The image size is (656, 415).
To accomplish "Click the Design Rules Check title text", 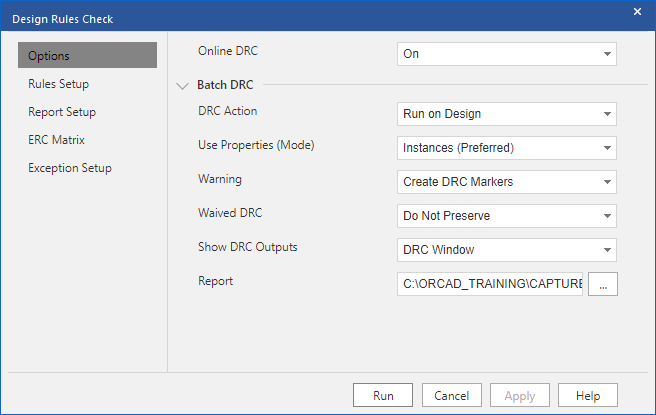I will [63, 19].
